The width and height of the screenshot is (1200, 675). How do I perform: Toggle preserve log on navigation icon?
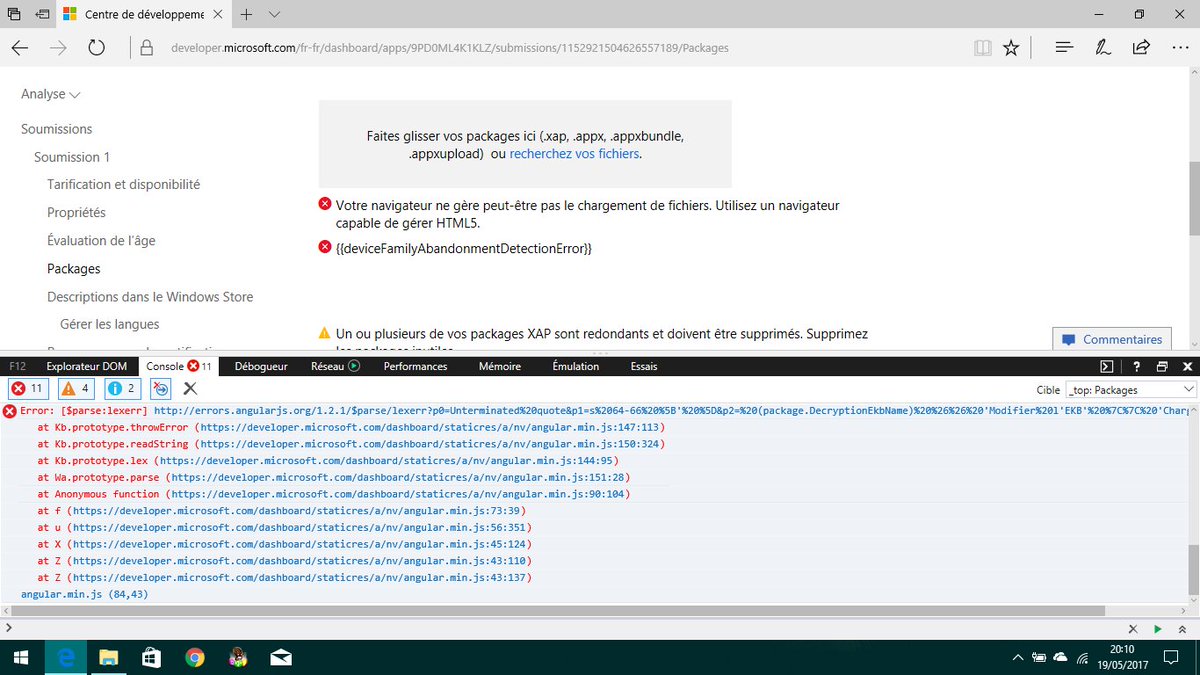pyautogui.click(x=161, y=389)
